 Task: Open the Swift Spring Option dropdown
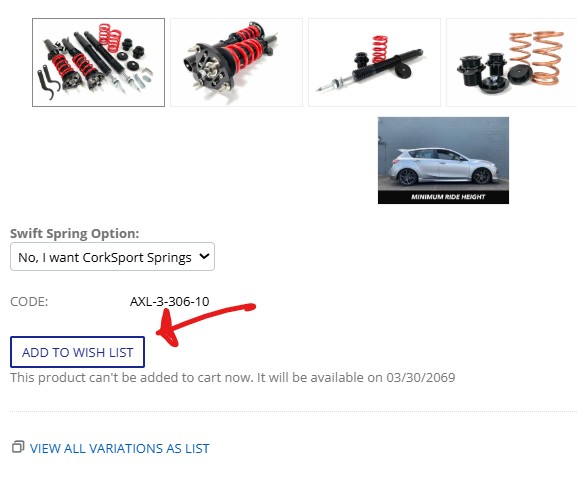(x=112, y=257)
